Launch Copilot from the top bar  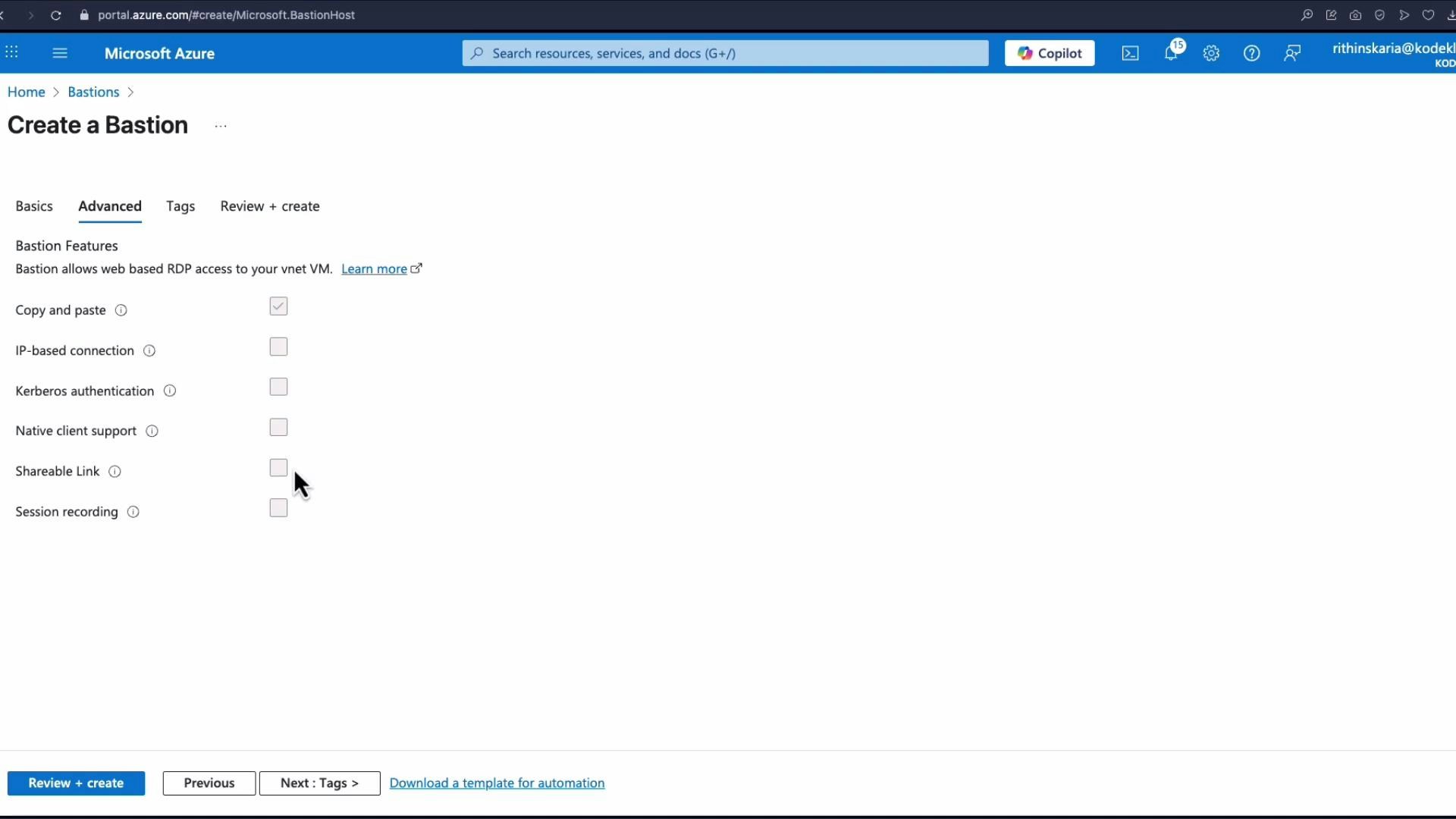pos(1050,53)
